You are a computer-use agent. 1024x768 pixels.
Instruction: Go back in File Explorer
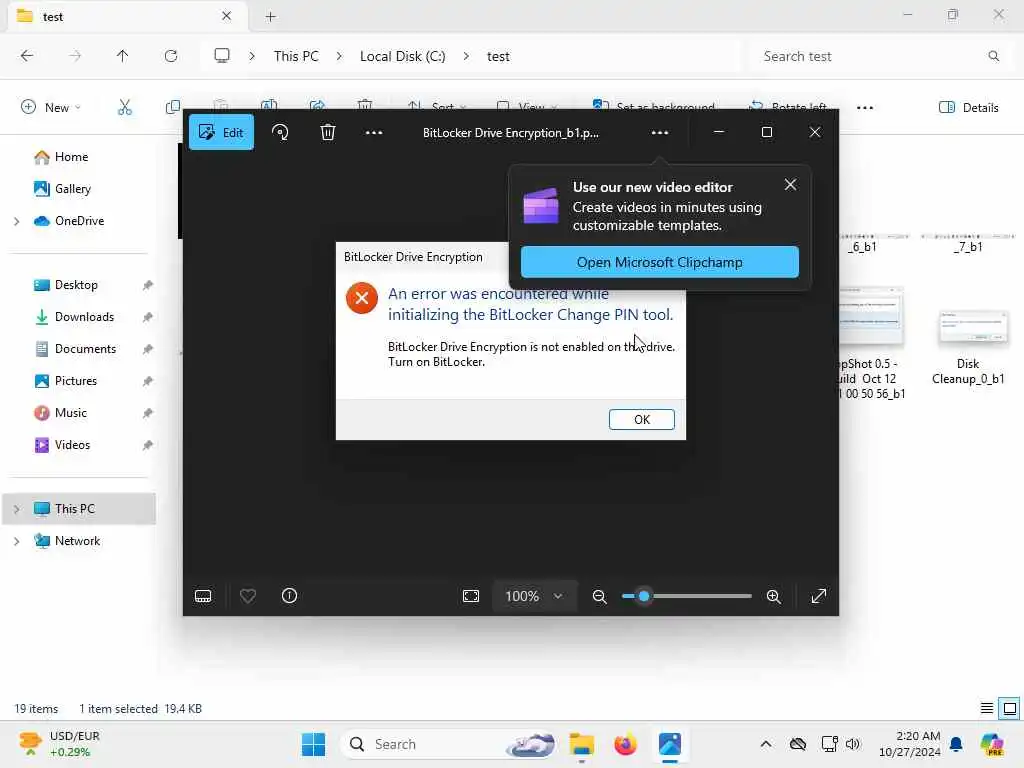pyautogui.click(x=27, y=56)
